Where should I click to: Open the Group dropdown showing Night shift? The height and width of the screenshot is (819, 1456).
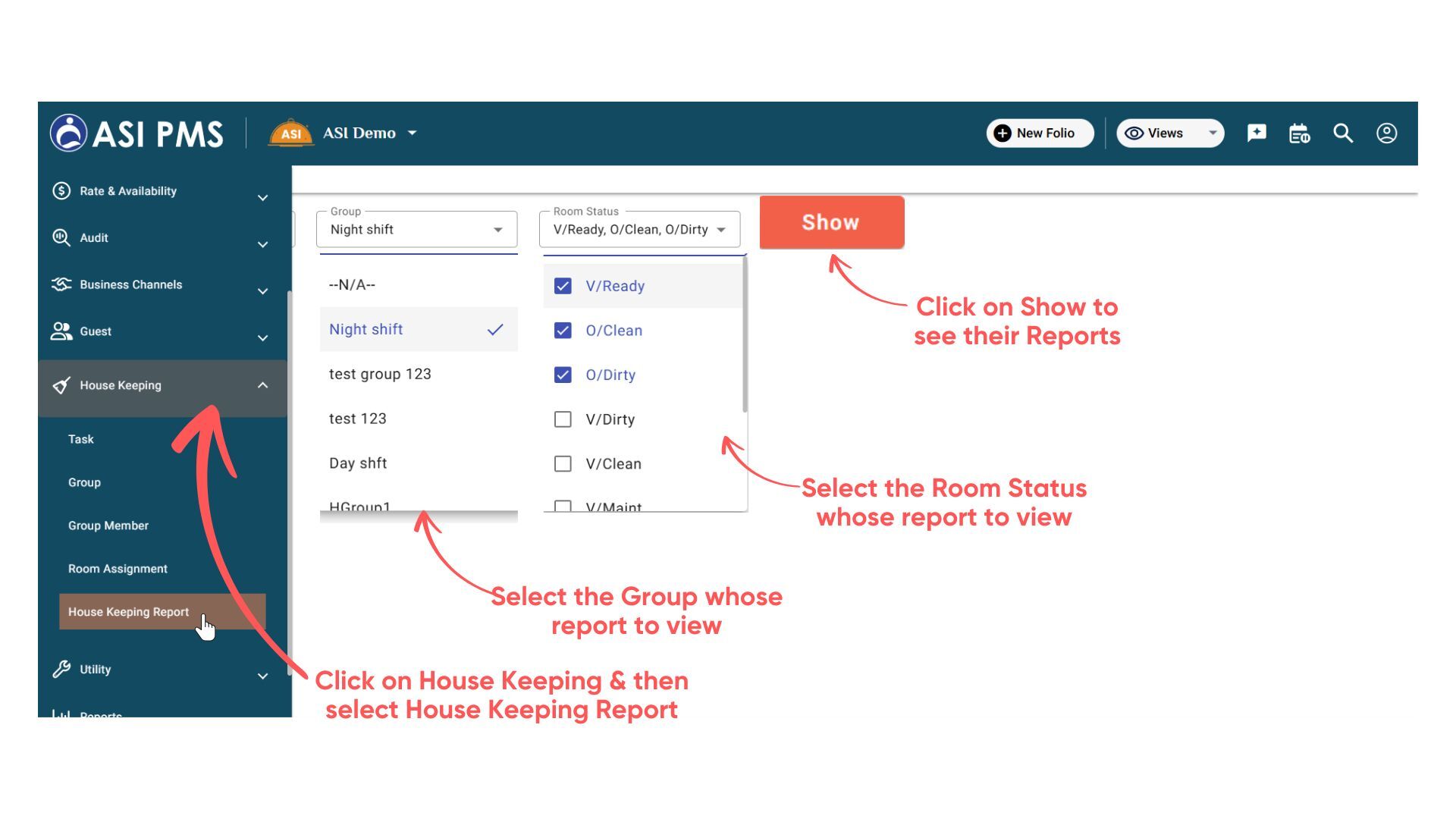click(x=416, y=230)
